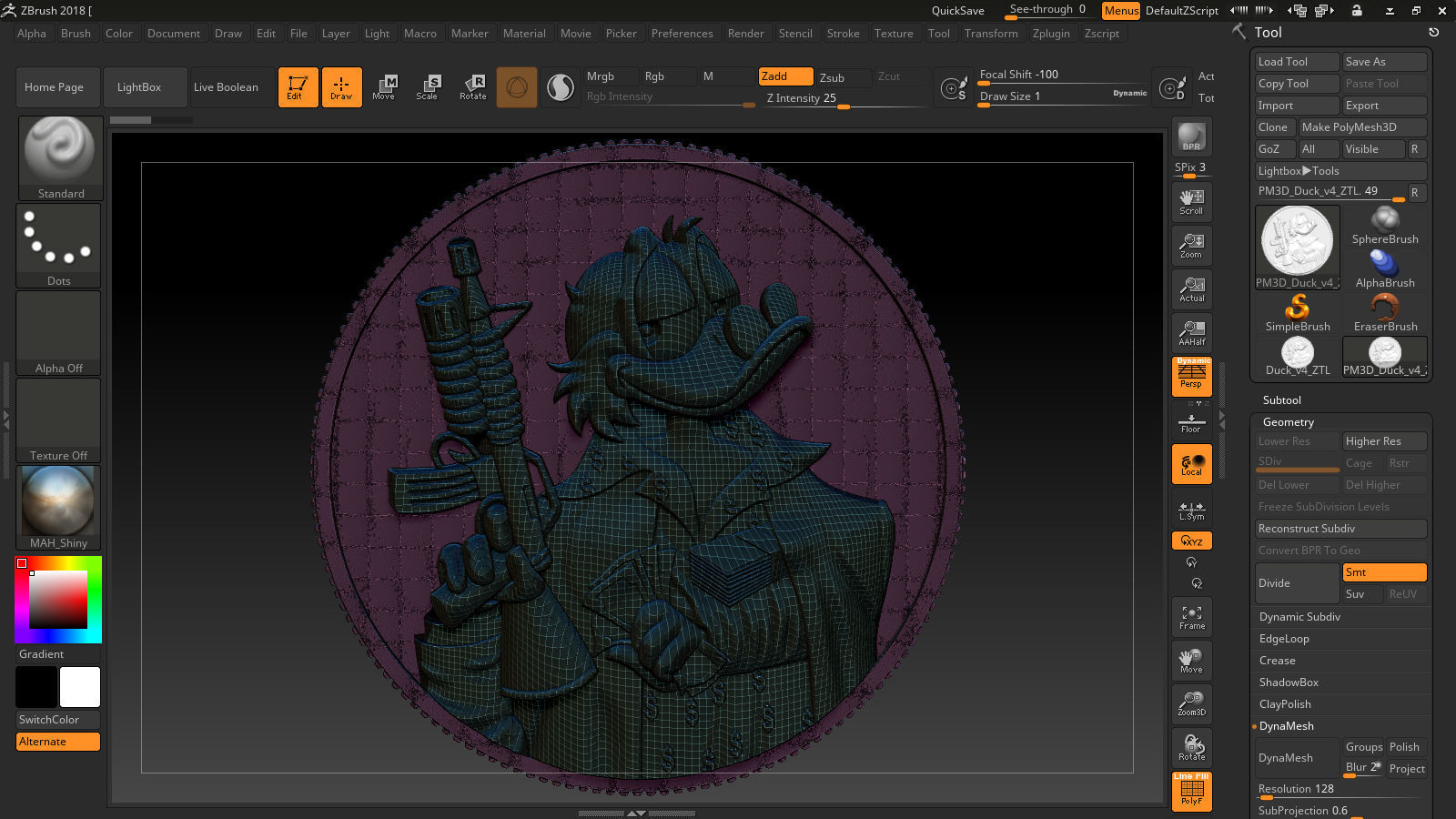Open the MAH_Shiny material picker
The height and width of the screenshot is (819, 1456).
(59, 508)
